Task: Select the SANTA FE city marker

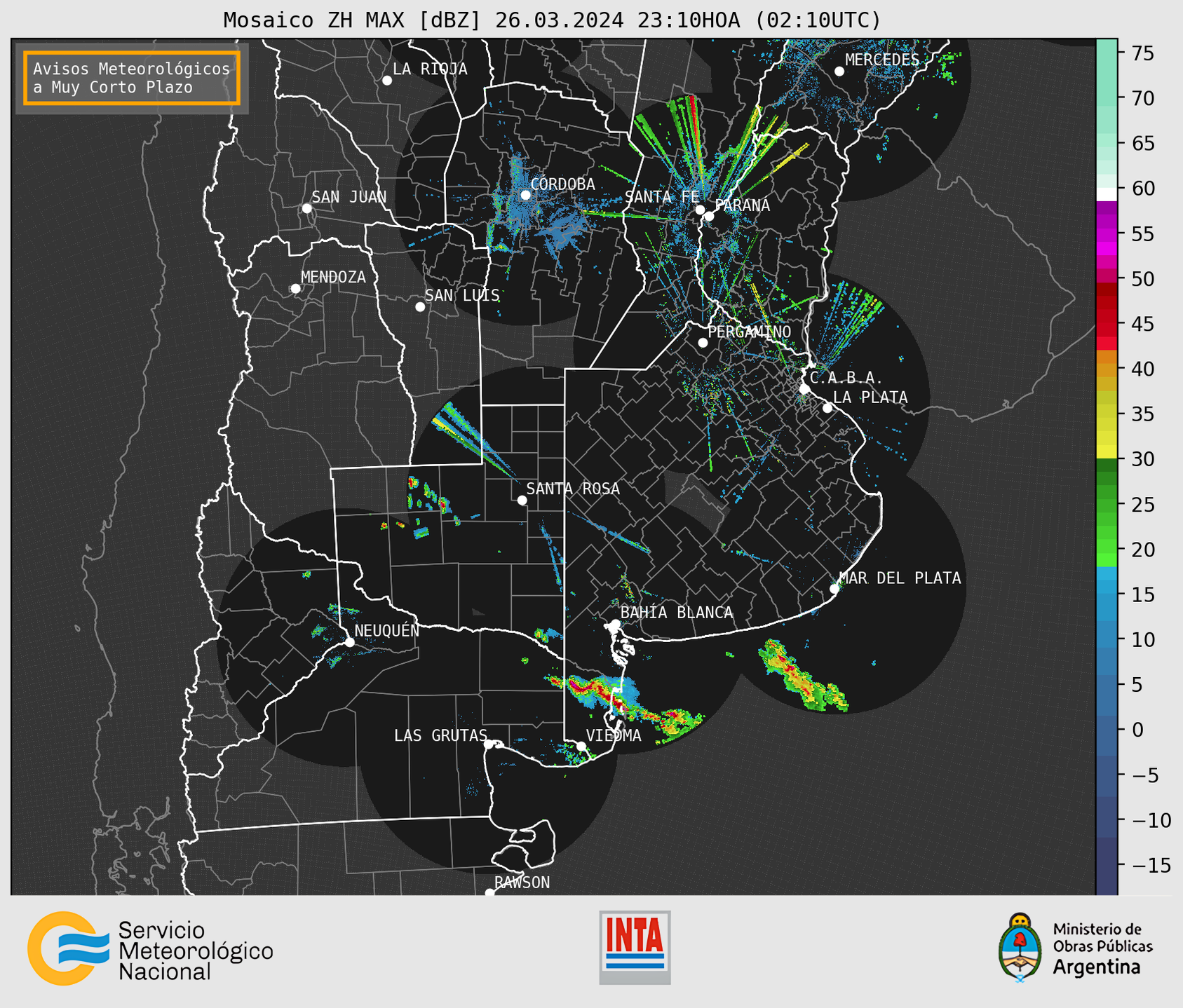Action: tap(700, 210)
